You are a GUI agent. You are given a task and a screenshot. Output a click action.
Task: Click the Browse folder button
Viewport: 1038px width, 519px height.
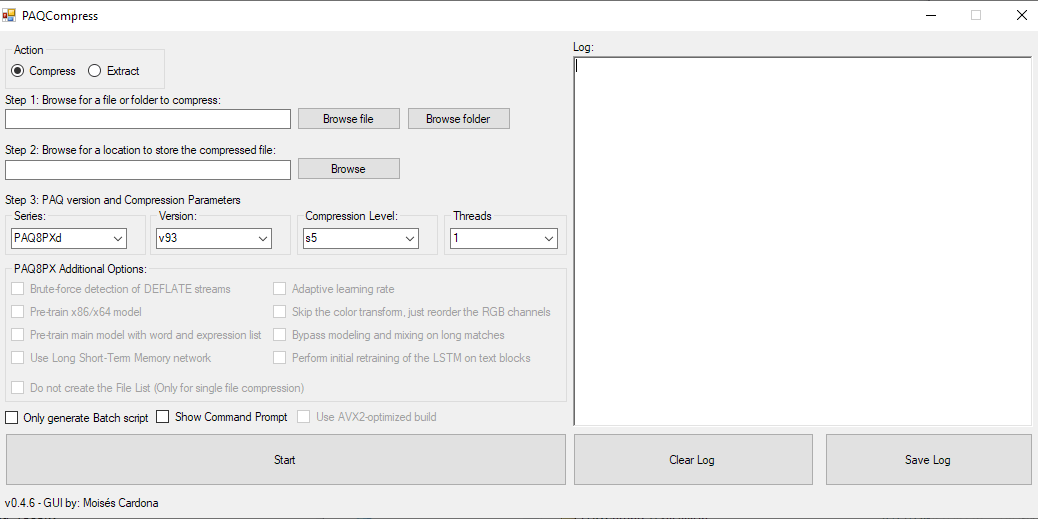(x=458, y=119)
